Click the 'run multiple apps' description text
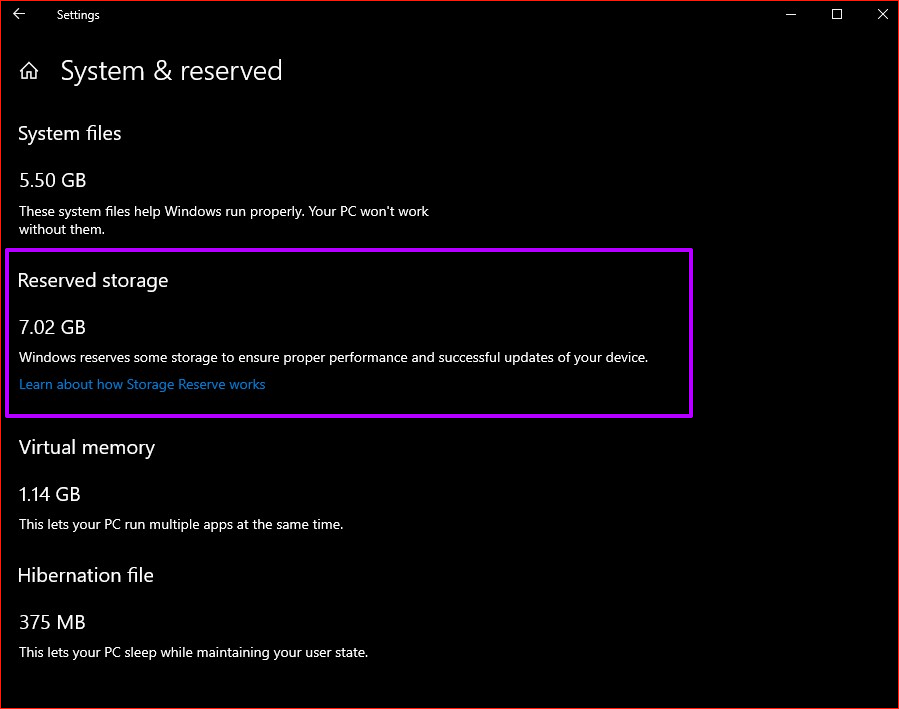The image size is (899, 709). tap(181, 524)
